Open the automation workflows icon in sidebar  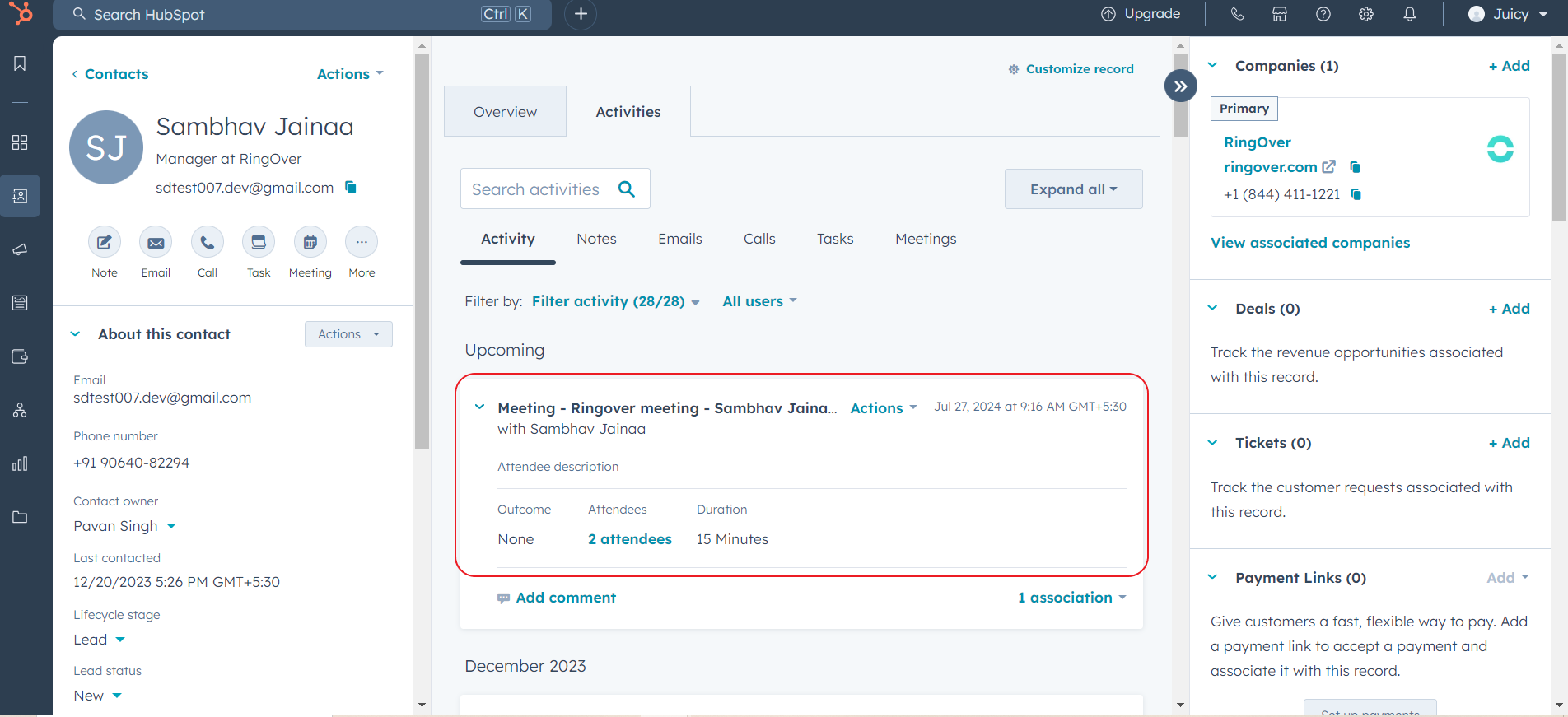point(20,410)
